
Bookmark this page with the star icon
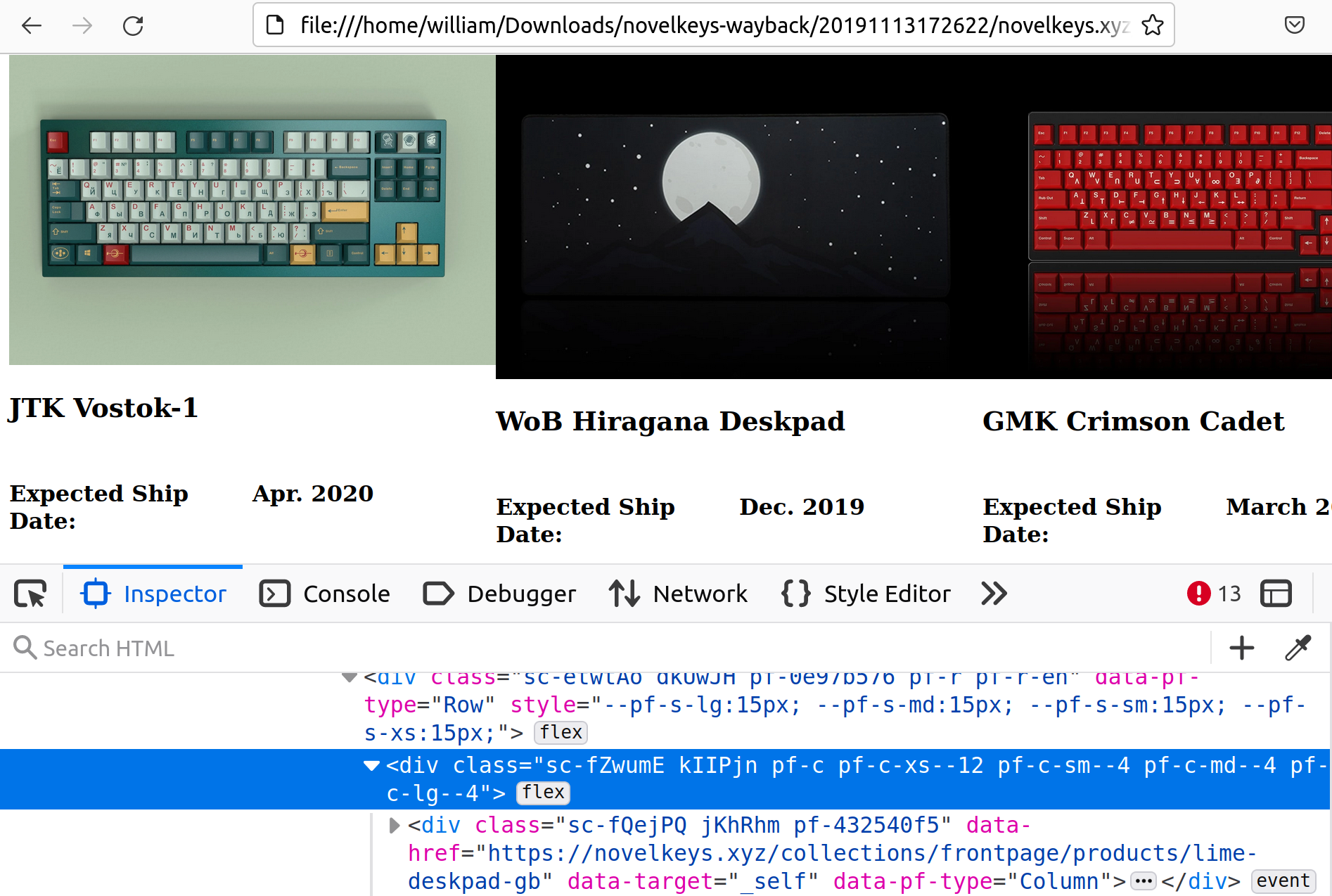click(x=1152, y=25)
